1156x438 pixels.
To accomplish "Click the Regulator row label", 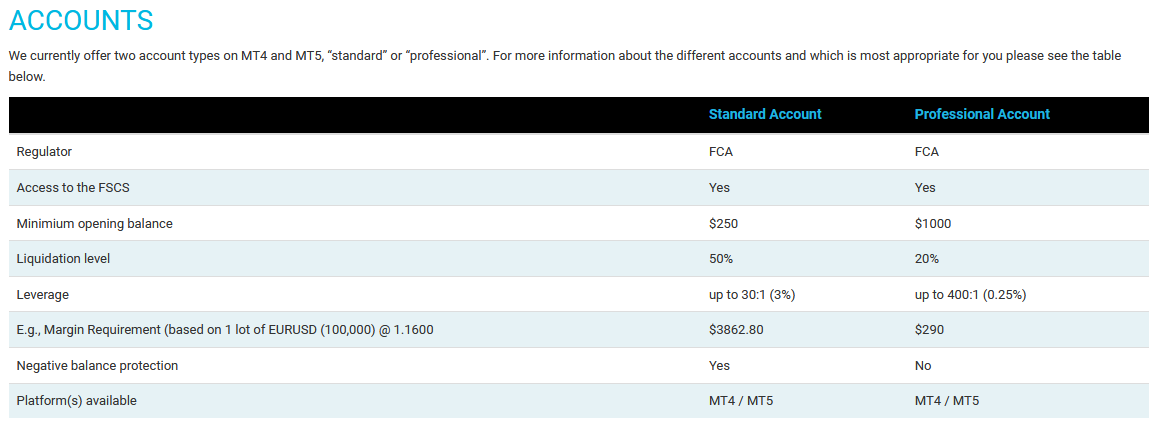I will [x=44, y=152].
